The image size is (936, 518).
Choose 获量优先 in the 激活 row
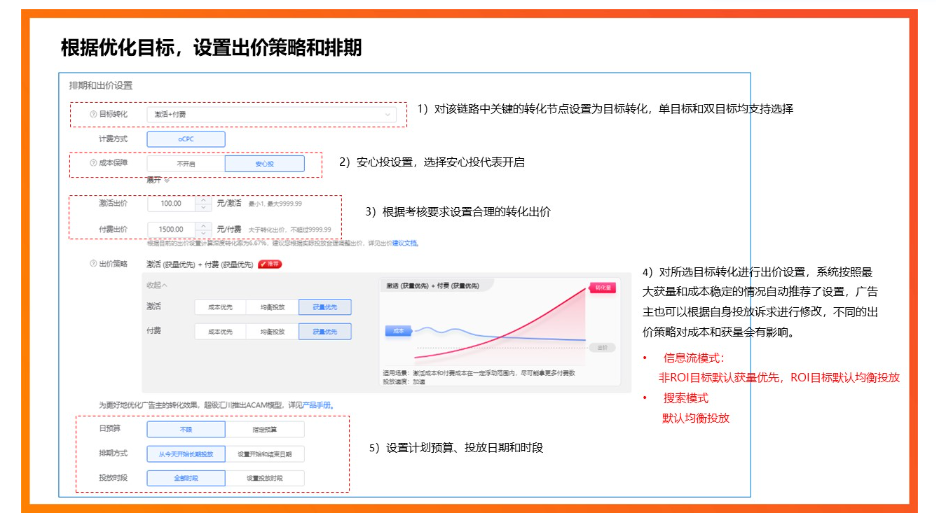coord(325,307)
